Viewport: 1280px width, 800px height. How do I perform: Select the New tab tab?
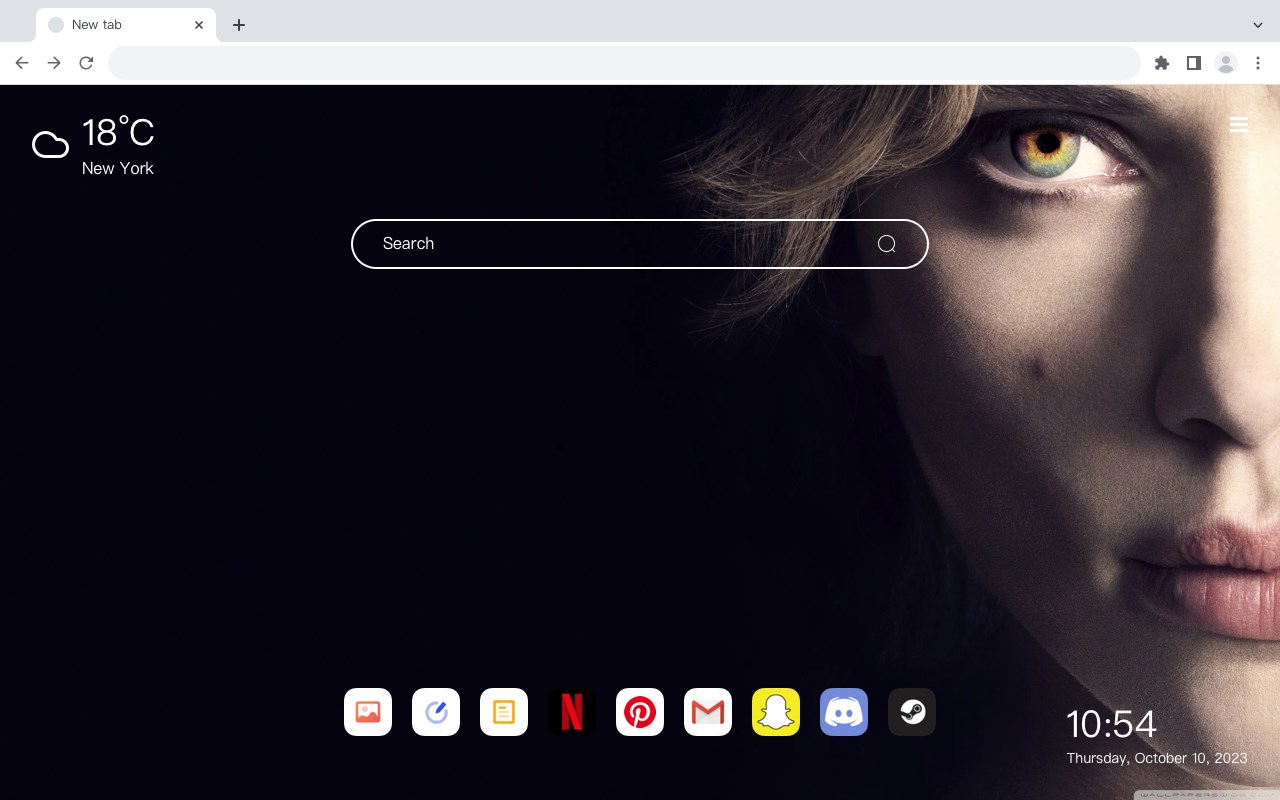coord(126,25)
